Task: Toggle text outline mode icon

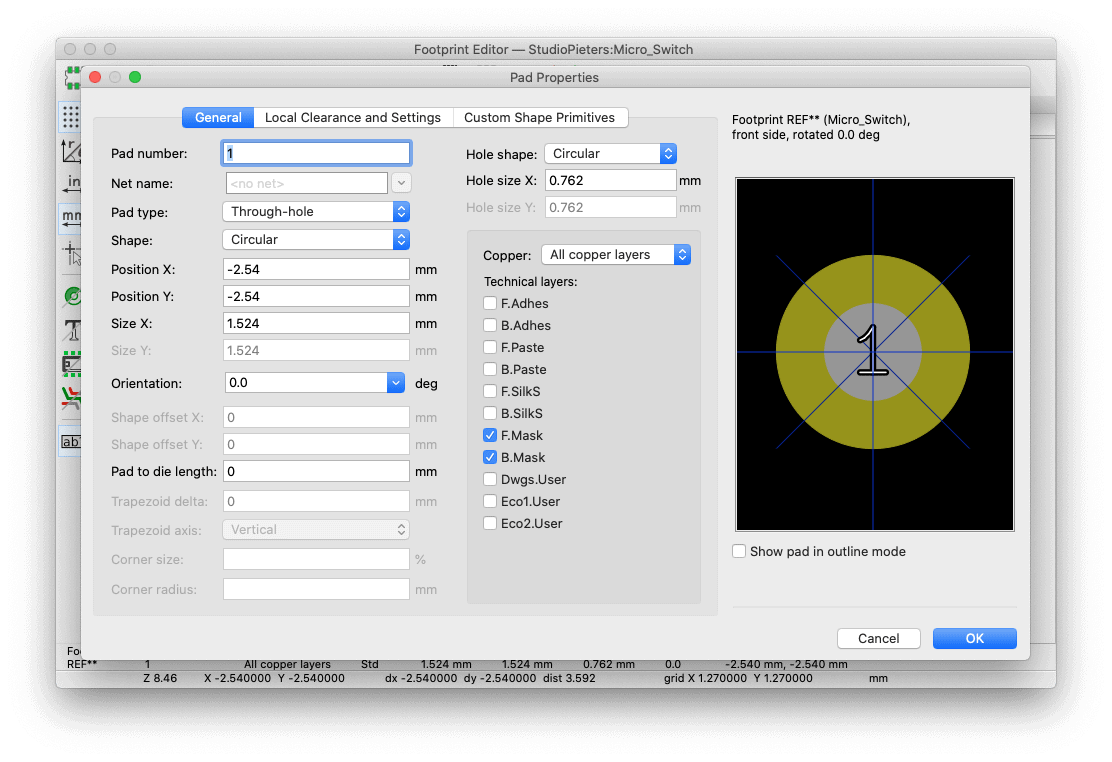Action: point(71,330)
